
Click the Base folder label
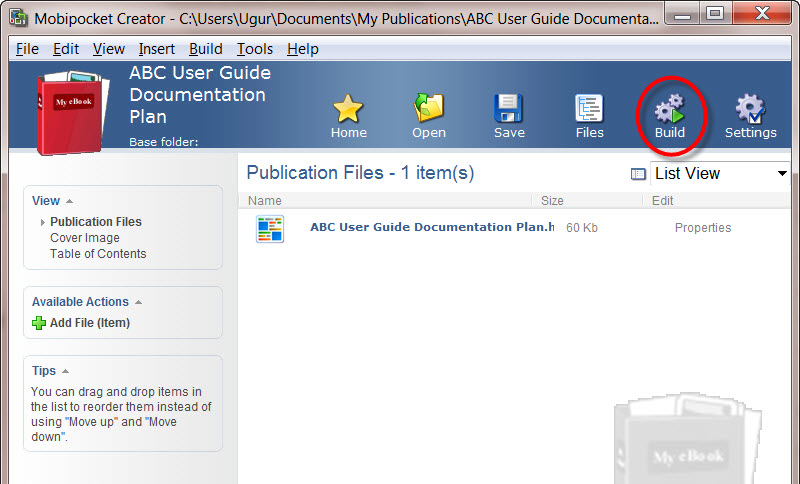click(x=163, y=142)
